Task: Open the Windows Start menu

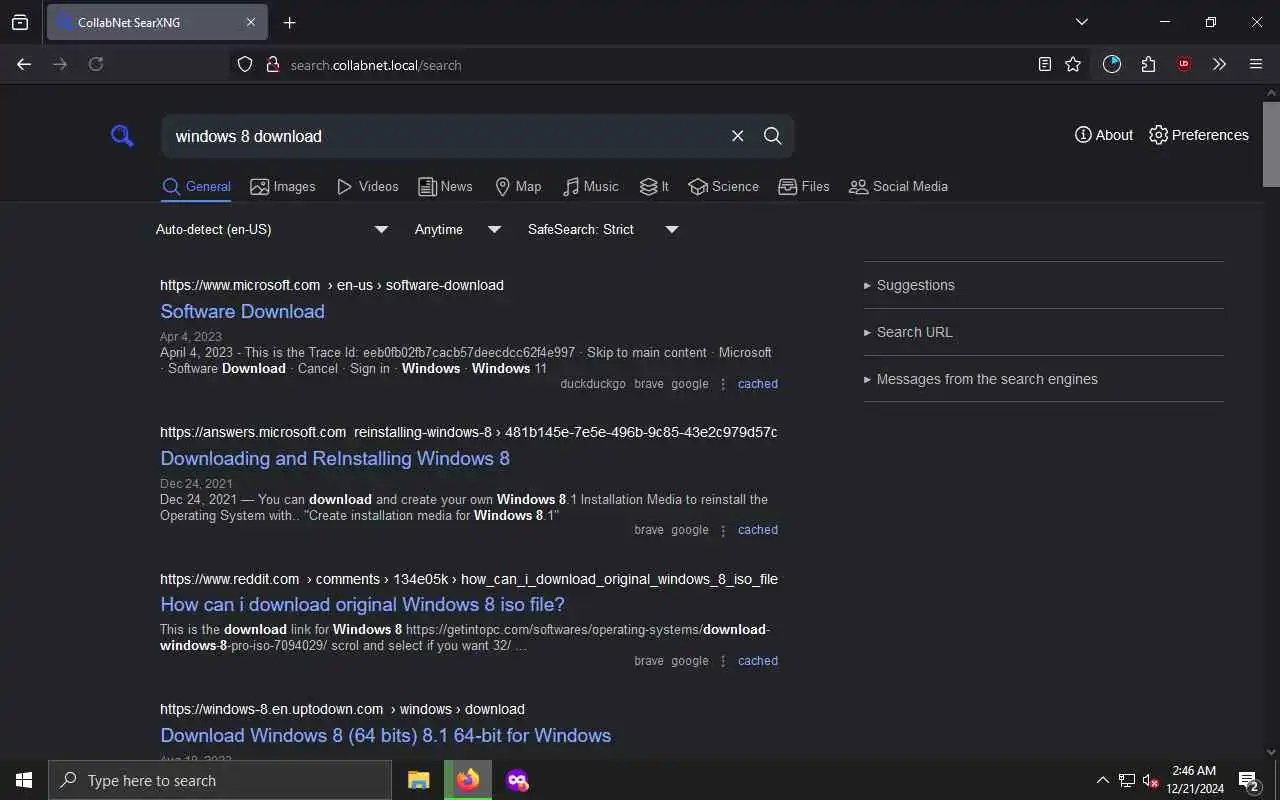Action: pos(24,780)
